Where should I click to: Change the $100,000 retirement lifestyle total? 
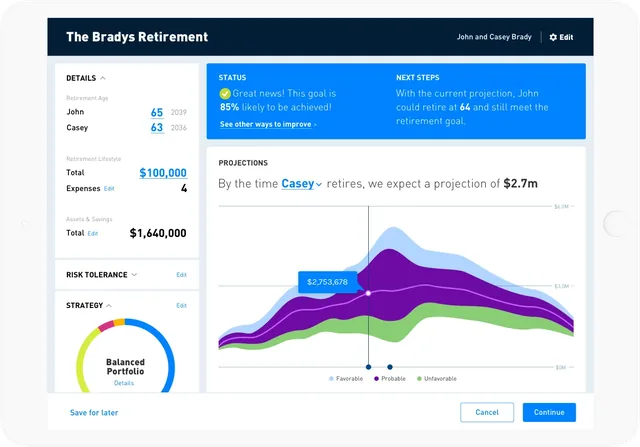(163, 173)
